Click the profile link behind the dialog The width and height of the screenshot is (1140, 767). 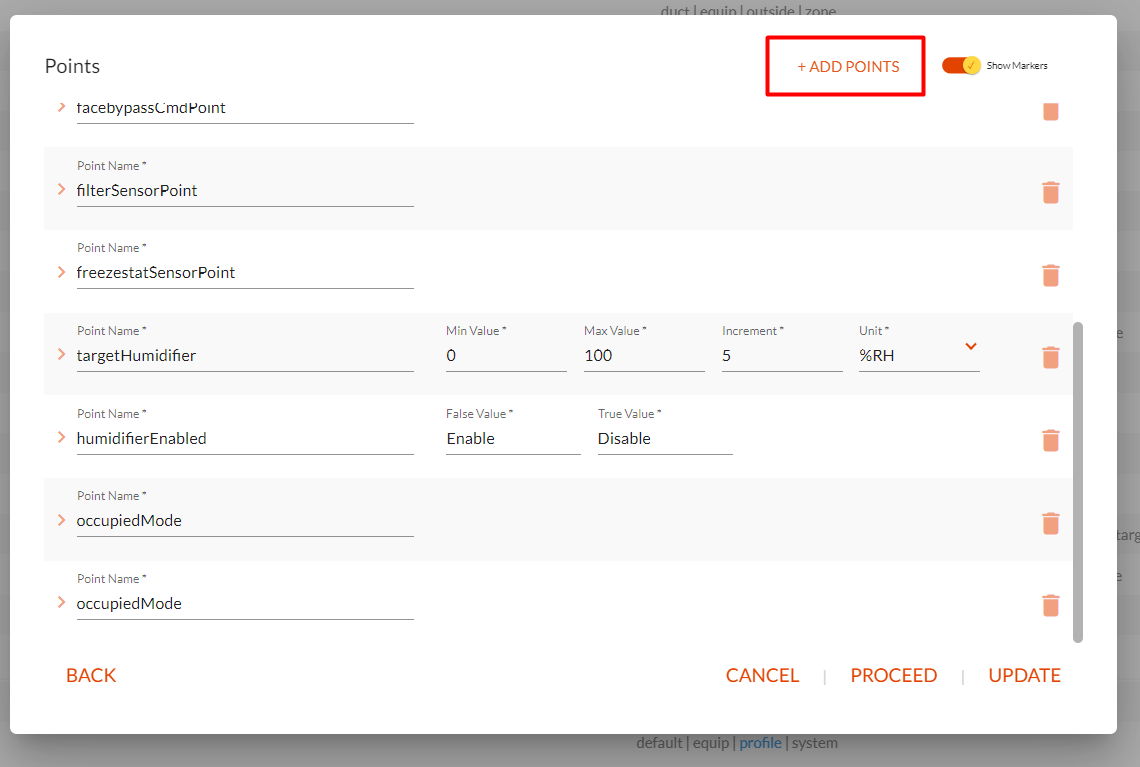point(760,743)
